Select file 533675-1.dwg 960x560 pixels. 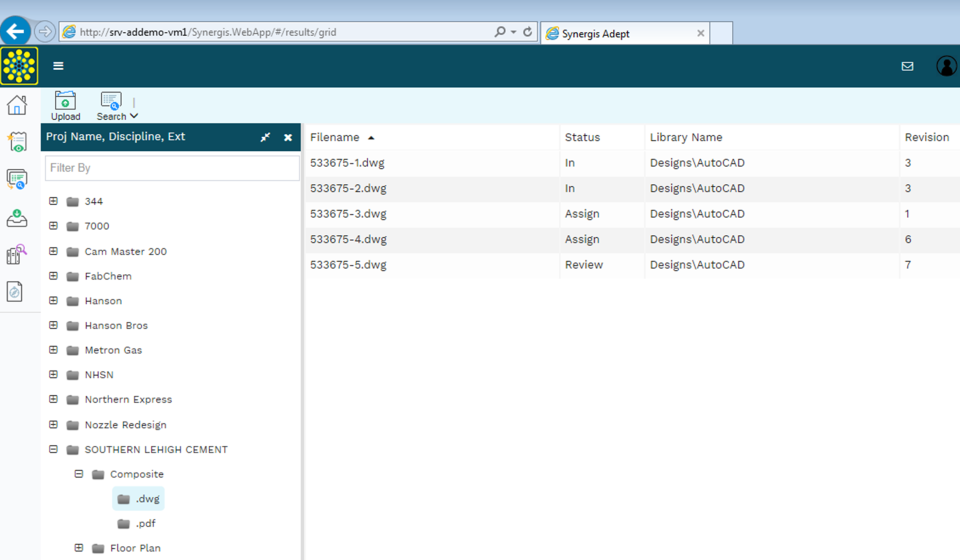[347, 163]
